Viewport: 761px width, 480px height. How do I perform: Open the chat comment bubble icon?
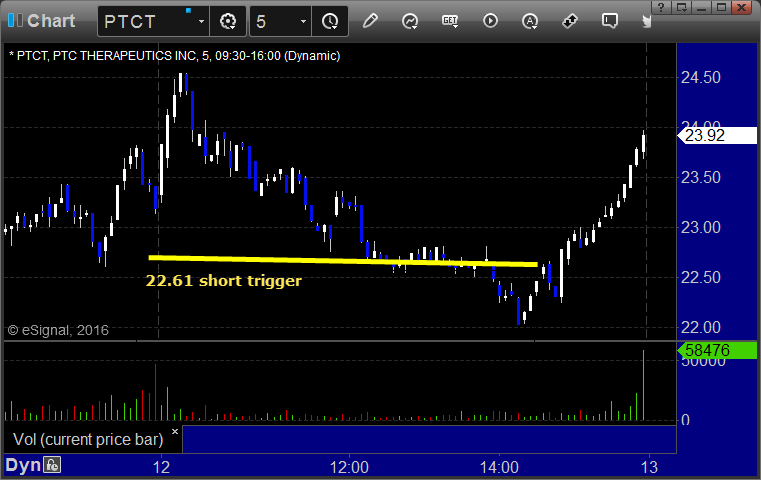[610, 21]
